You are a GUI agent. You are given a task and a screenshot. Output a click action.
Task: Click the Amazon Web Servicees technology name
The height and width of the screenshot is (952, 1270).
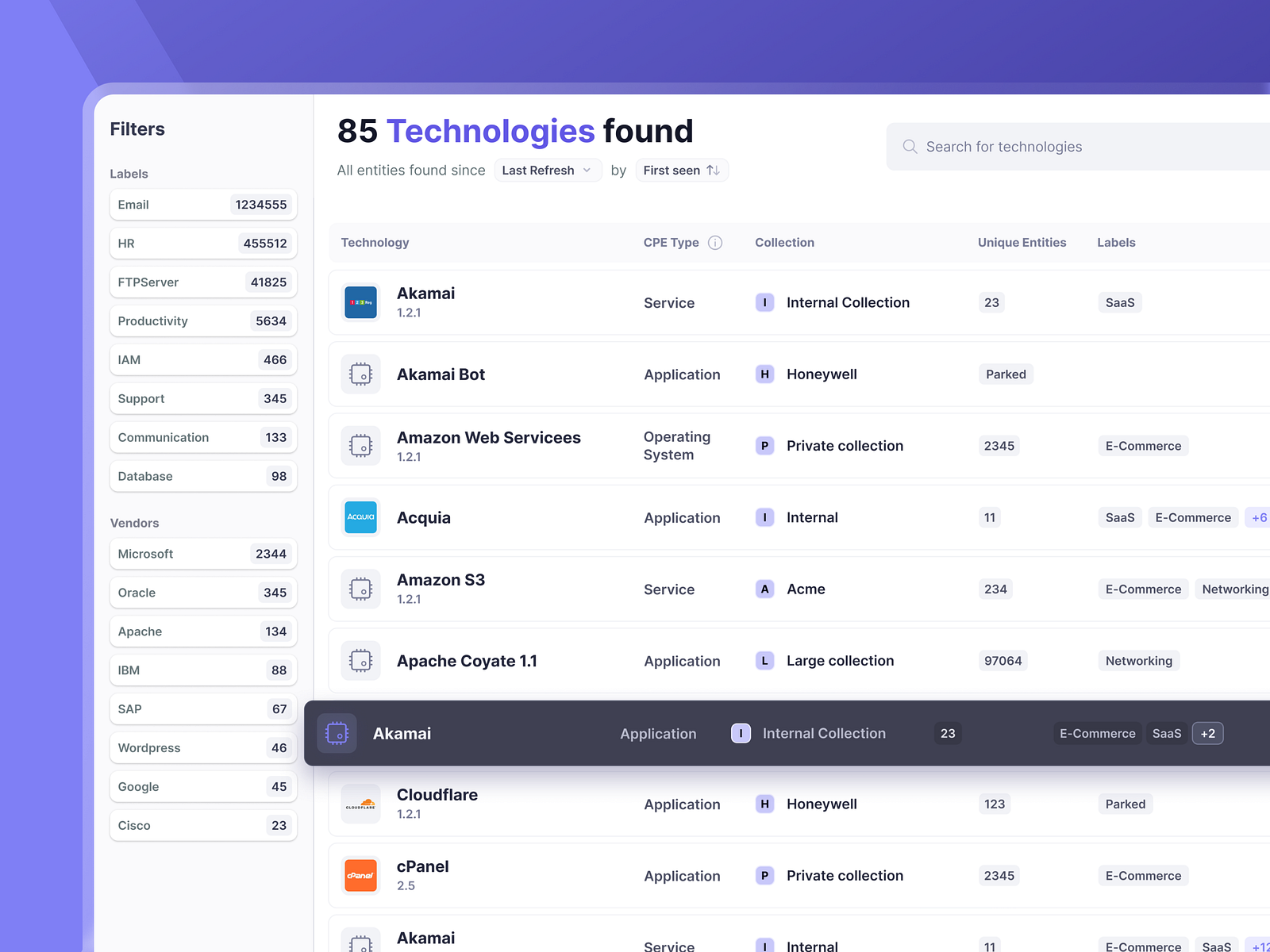click(x=488, y=437)
